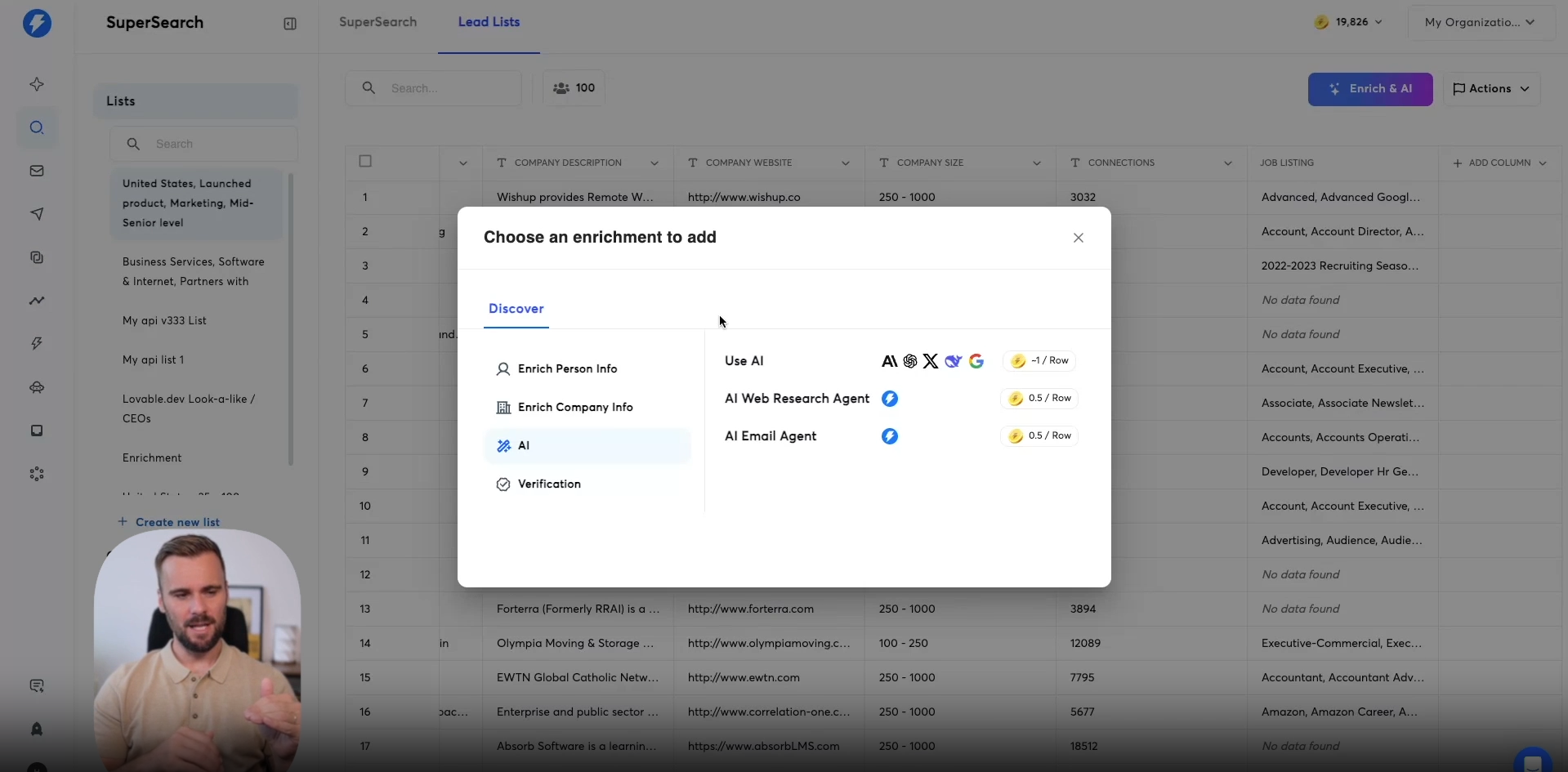The height and width of the screenshot is (772, 1568).
Task: Open the My Organization dropdown
Action: pos(1480,22)
